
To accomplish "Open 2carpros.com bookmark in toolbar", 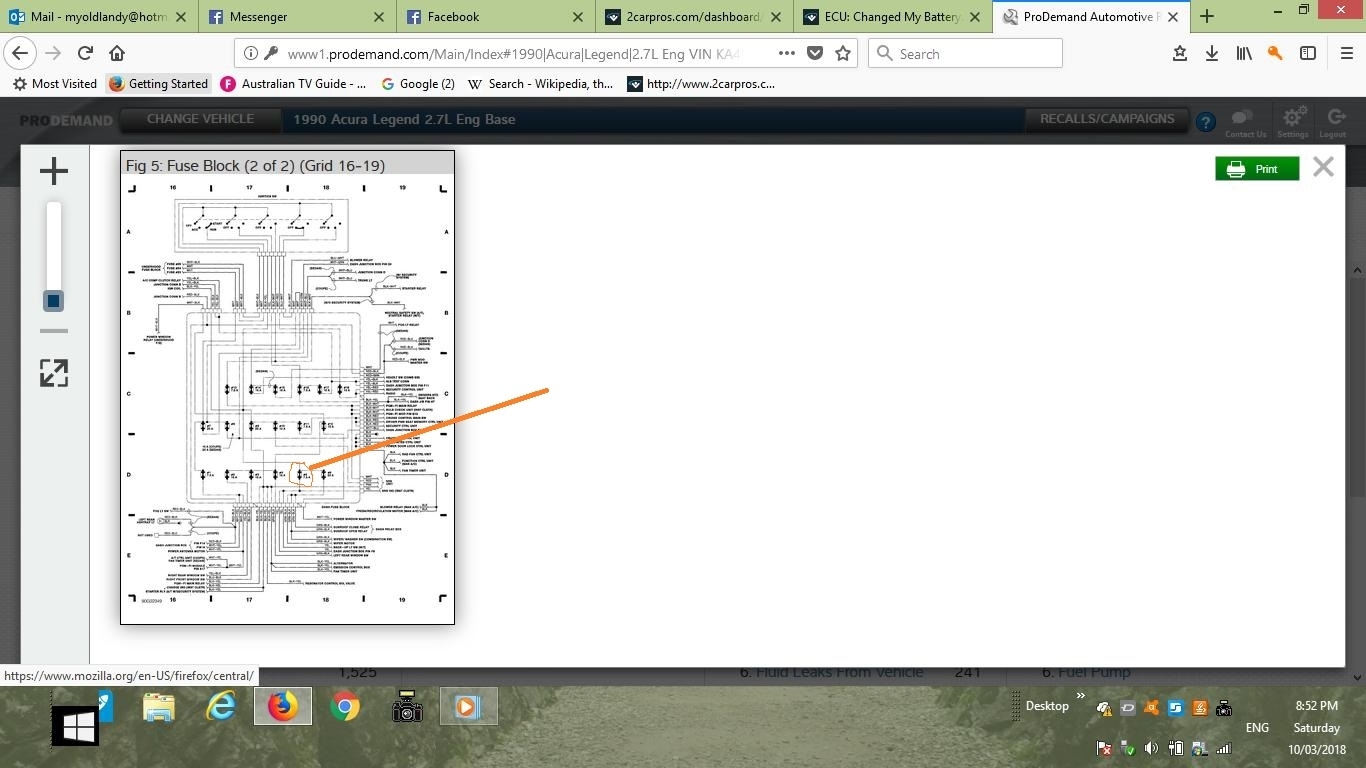I will 701,84.
